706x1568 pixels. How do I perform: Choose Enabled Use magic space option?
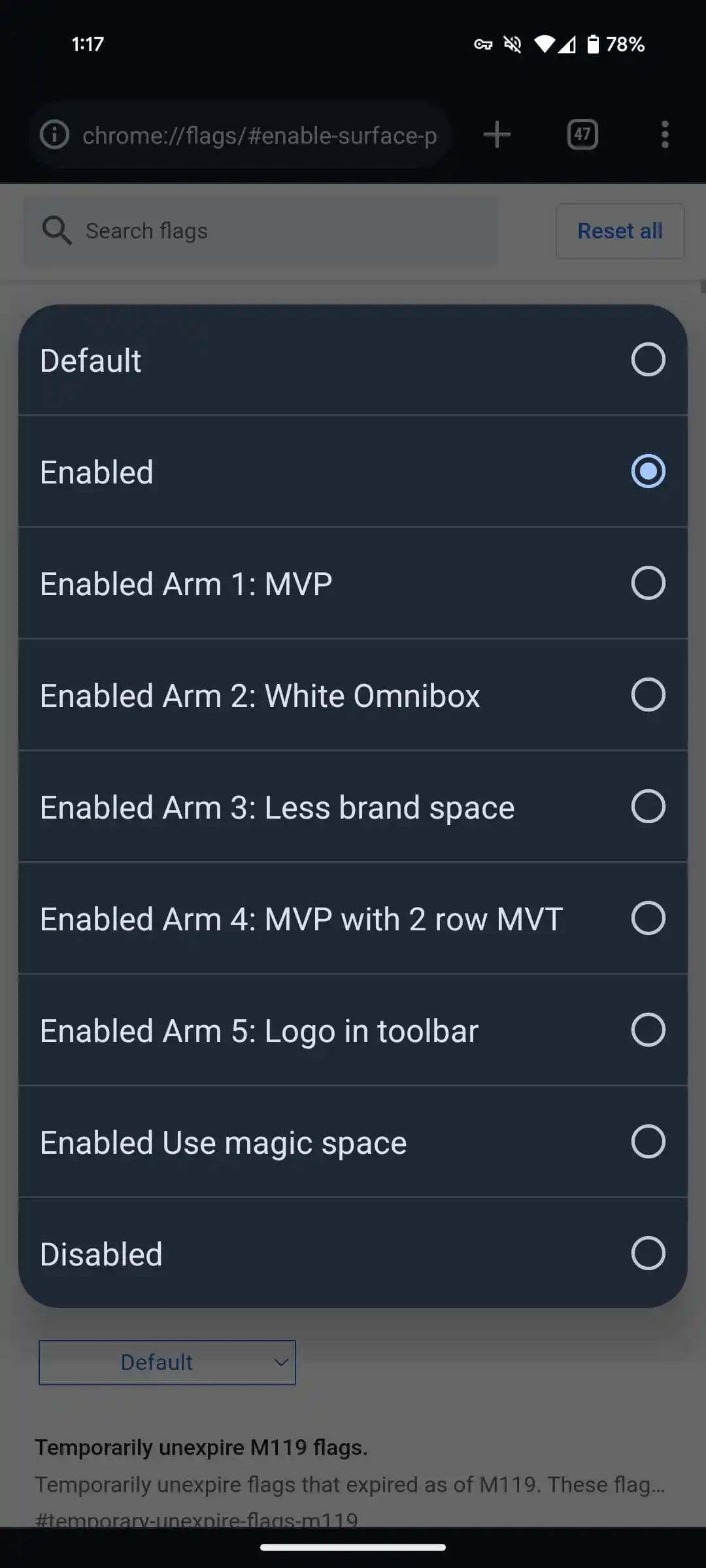pos(648,1141)
